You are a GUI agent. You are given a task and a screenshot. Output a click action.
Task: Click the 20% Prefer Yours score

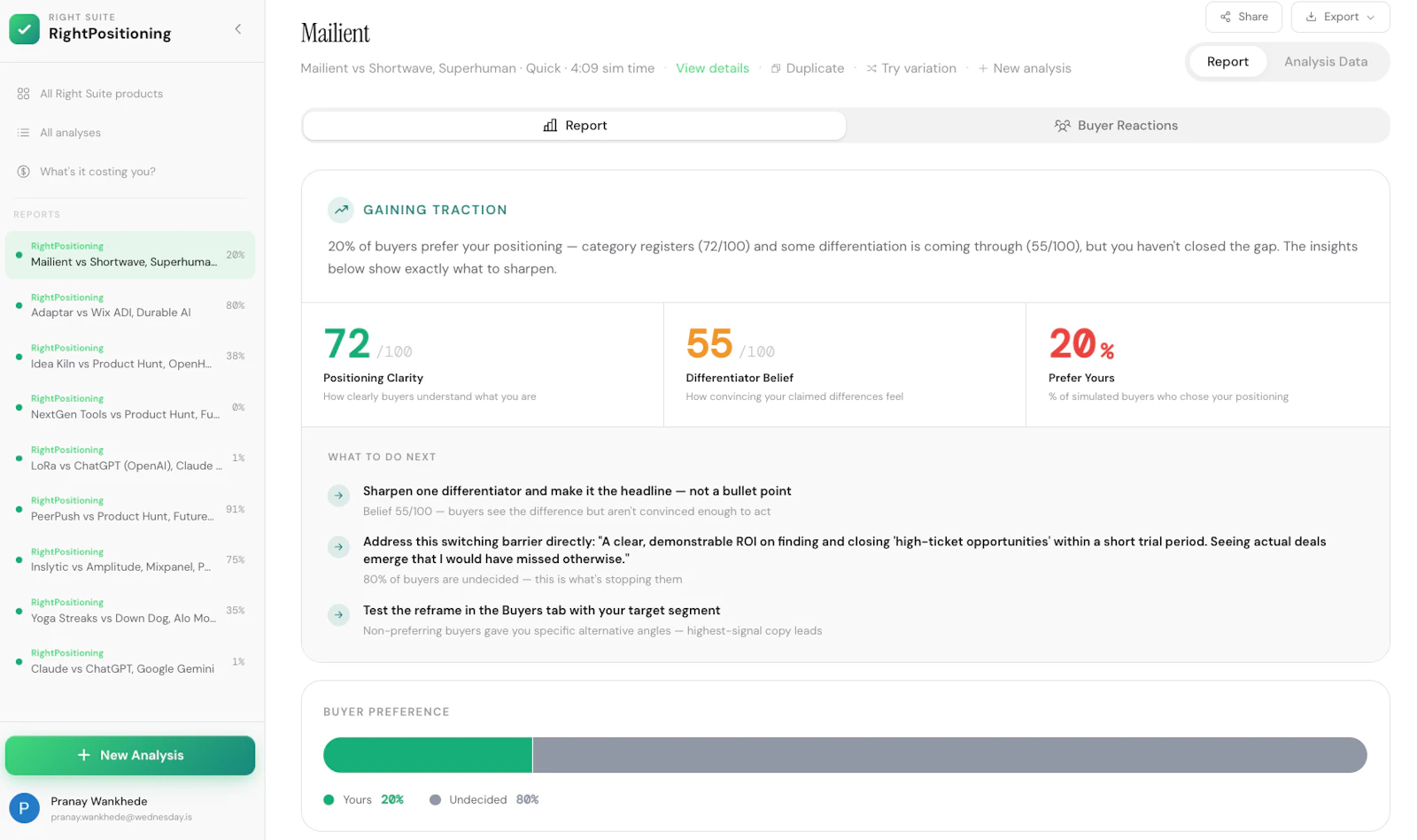point(1081,343)
